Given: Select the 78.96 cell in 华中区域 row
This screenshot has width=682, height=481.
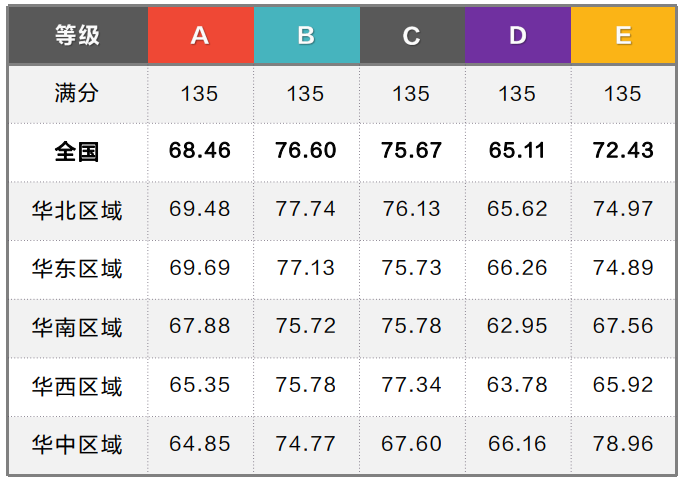Looking at the screenshot, I should 623,444.
